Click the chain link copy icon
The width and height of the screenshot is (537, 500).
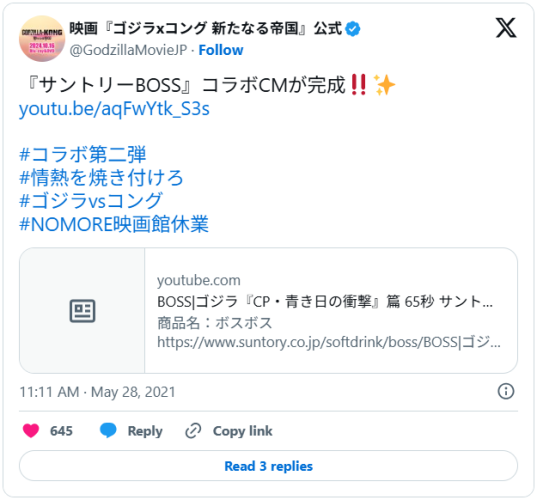tap(193, 431)
